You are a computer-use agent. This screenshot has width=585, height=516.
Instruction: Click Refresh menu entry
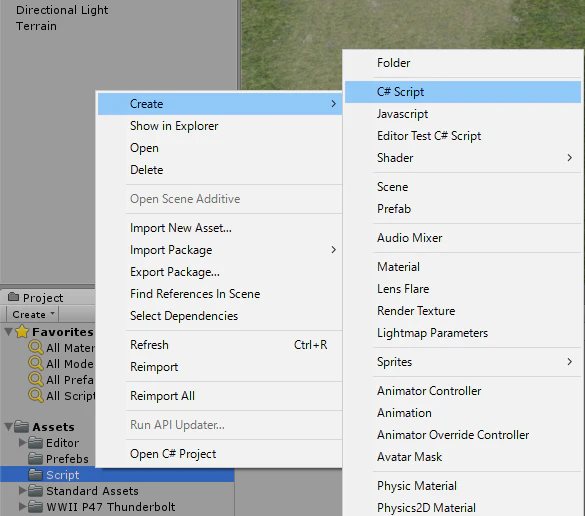(x=220, y=345)
